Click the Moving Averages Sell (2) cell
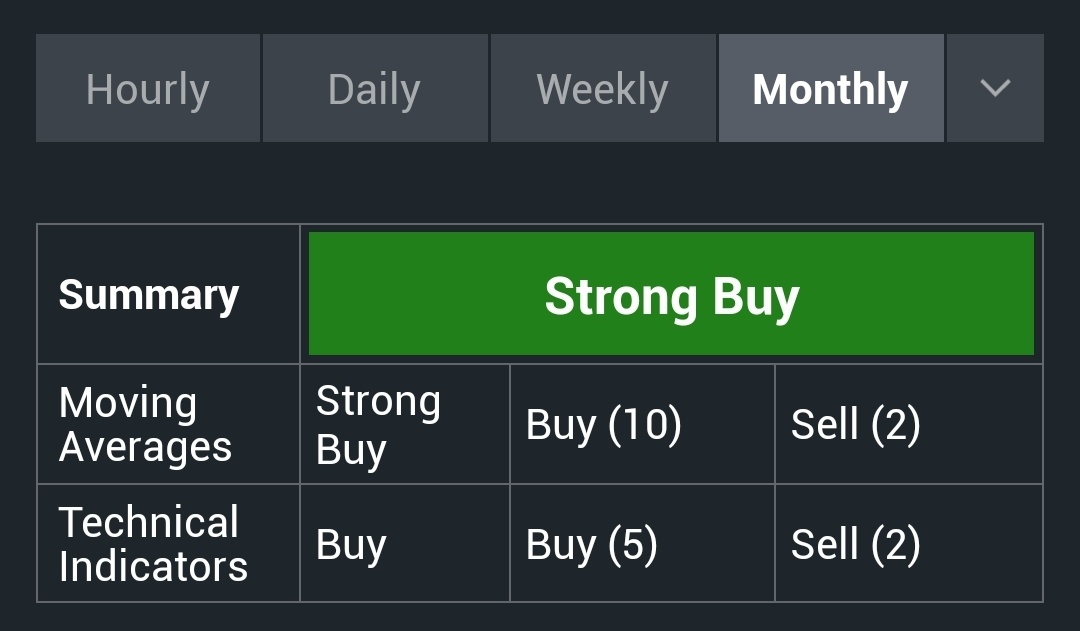This screenshot has width=1080, height=631. 908,424
